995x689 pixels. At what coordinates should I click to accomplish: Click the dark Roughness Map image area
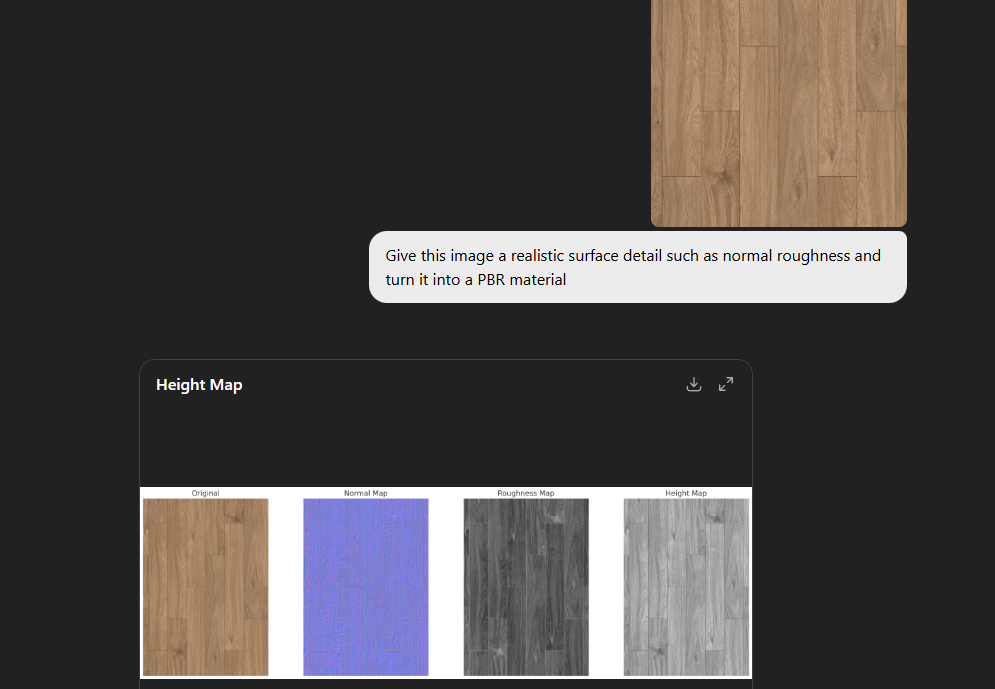click(525, 586)
